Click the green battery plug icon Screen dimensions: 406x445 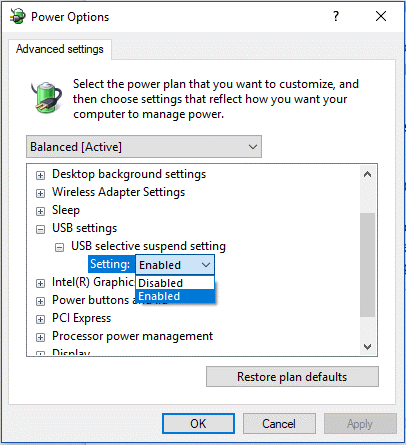(x=47, y=97)
